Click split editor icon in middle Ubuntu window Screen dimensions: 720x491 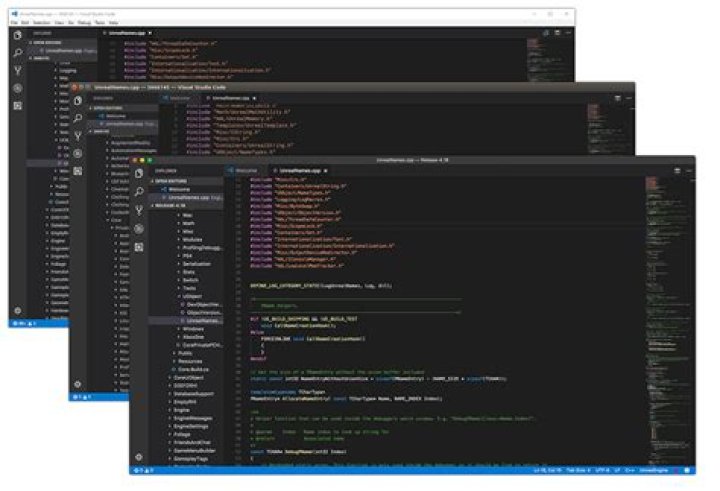618,98
